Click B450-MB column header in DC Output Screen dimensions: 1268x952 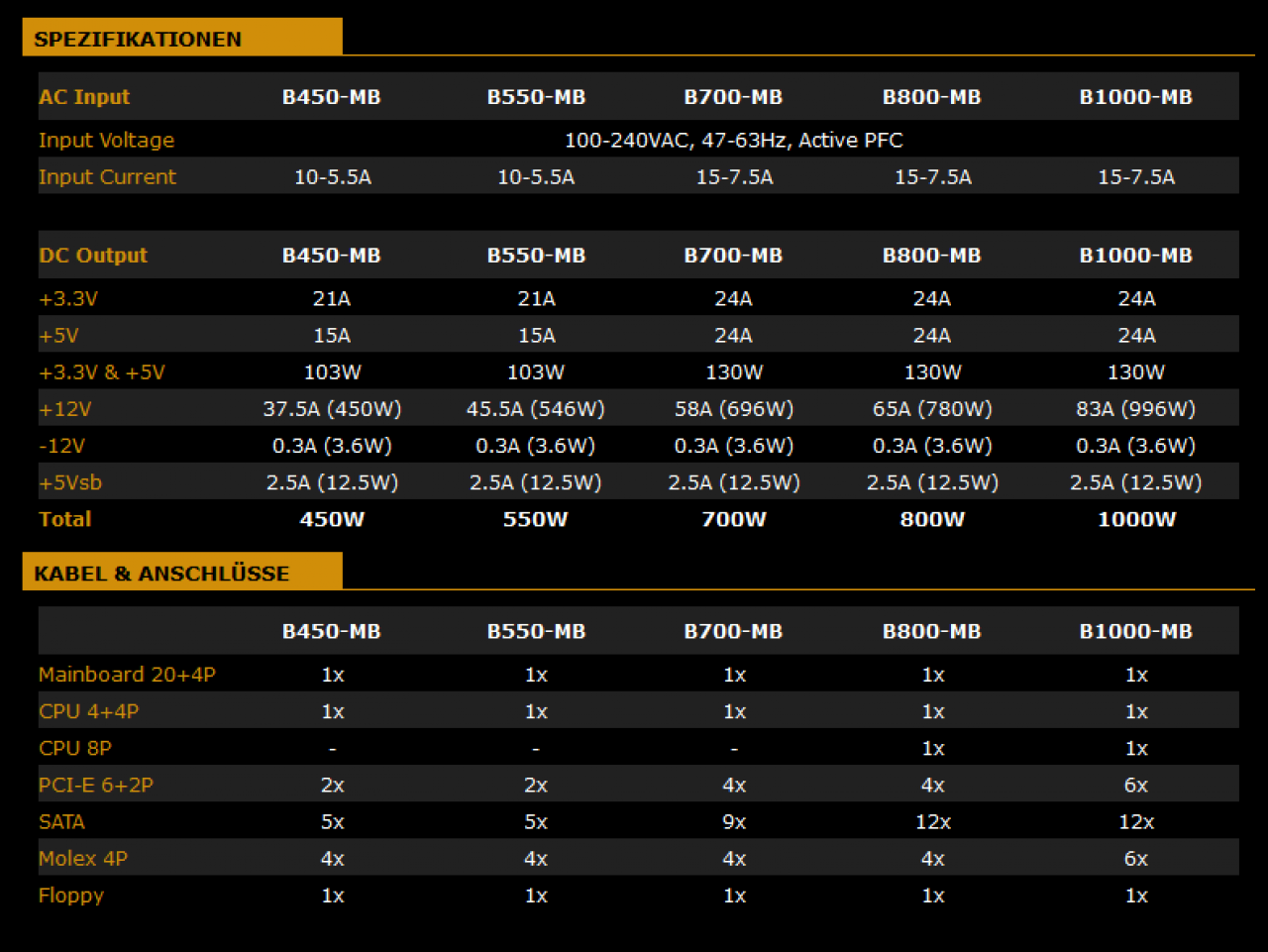(x=331, y=256)
